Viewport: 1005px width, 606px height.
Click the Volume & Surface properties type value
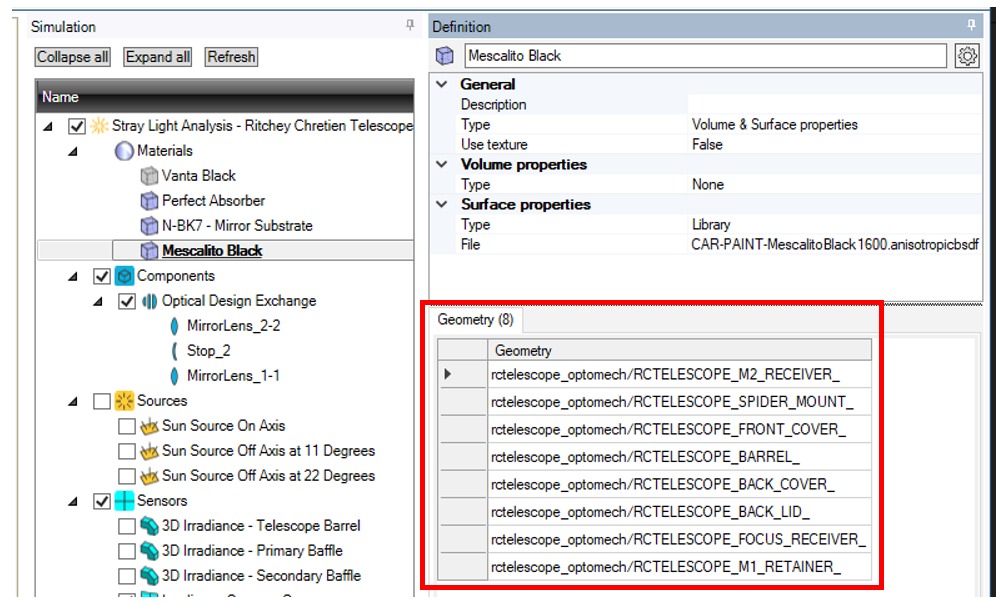coord(774,124)
